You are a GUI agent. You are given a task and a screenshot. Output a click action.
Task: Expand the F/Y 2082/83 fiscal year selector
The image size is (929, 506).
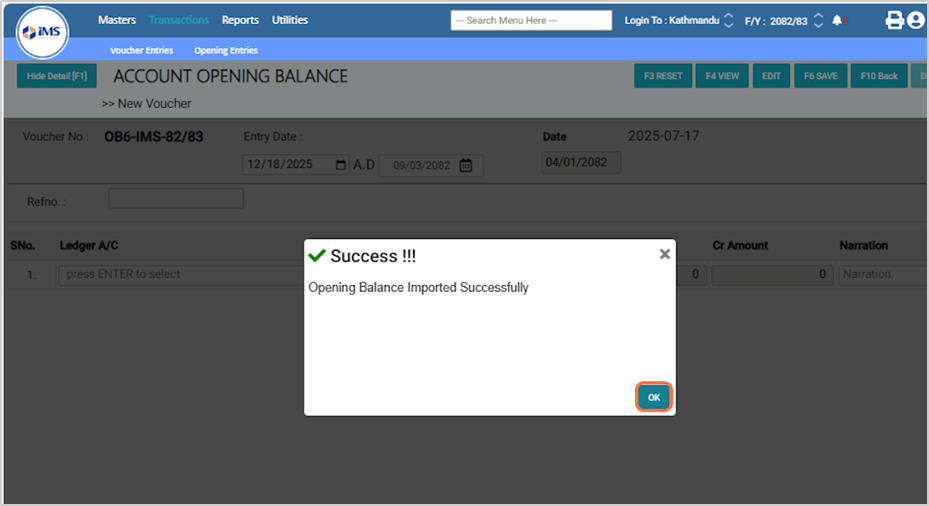[x=818, y=21]
